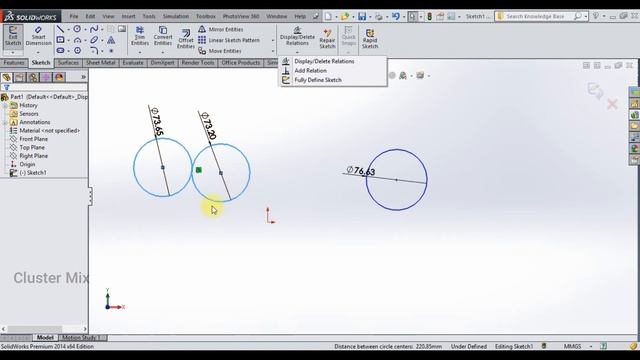Click the Move Entities button

[220, 51]
